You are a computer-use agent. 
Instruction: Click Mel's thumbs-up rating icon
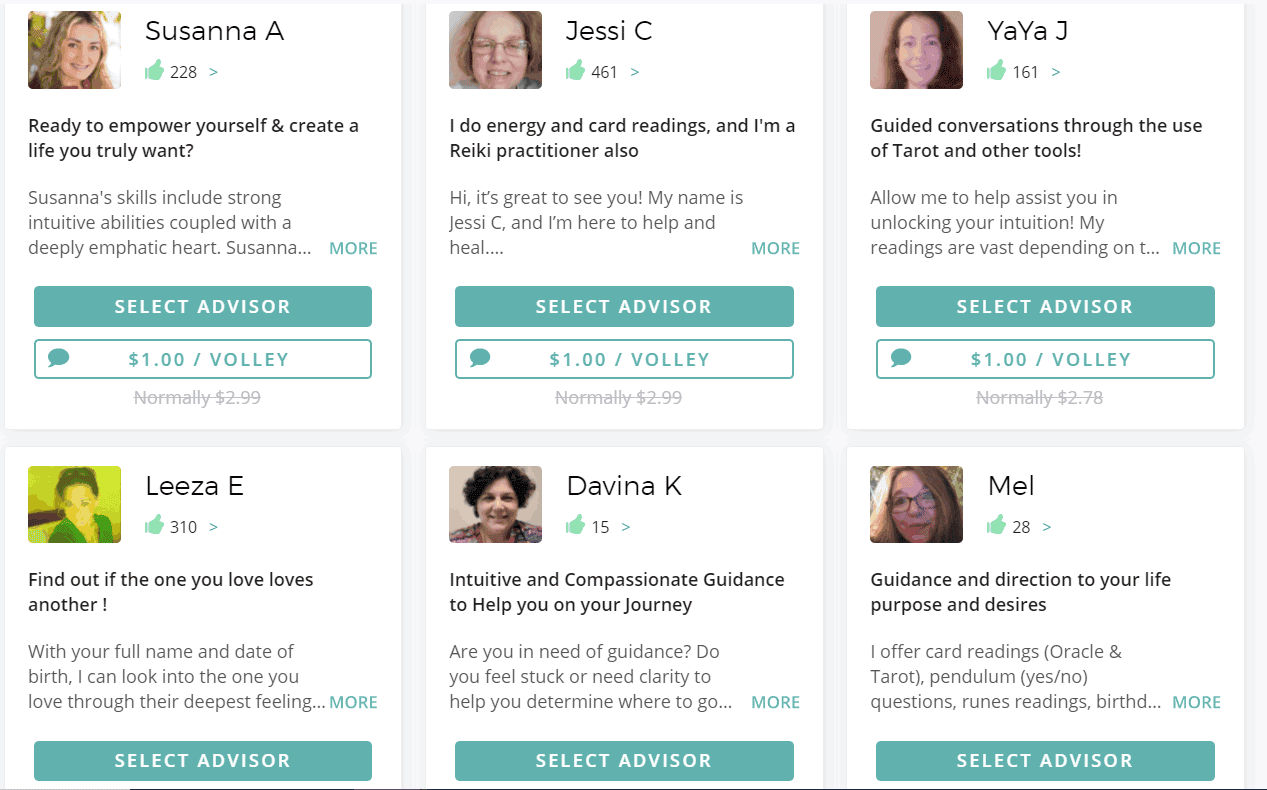(996, 525)
